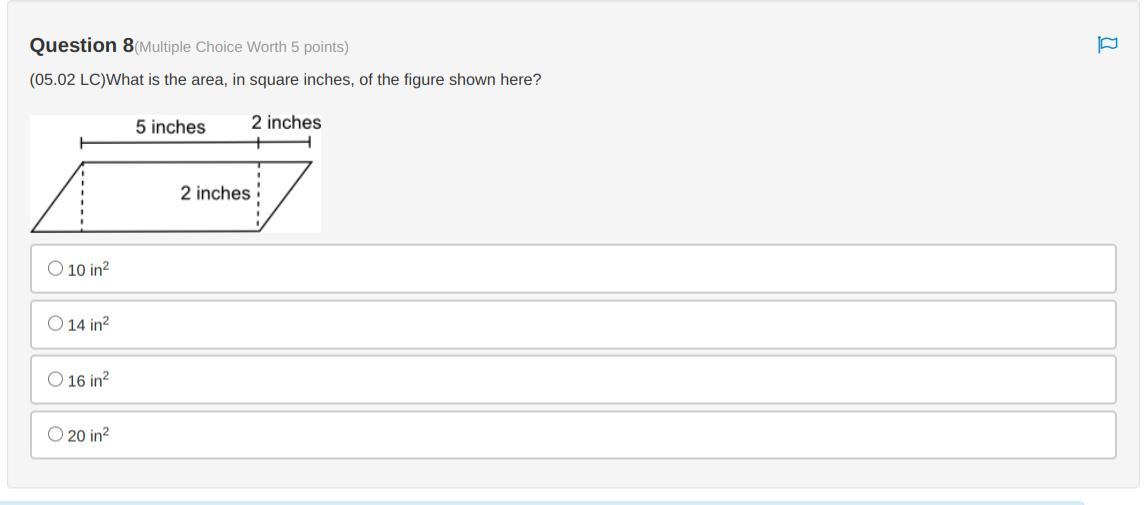Image resolution: width=1144 pixels, height=505 pixels.
Task: Pick the 16 in² radio button
Action: point(55,379)
